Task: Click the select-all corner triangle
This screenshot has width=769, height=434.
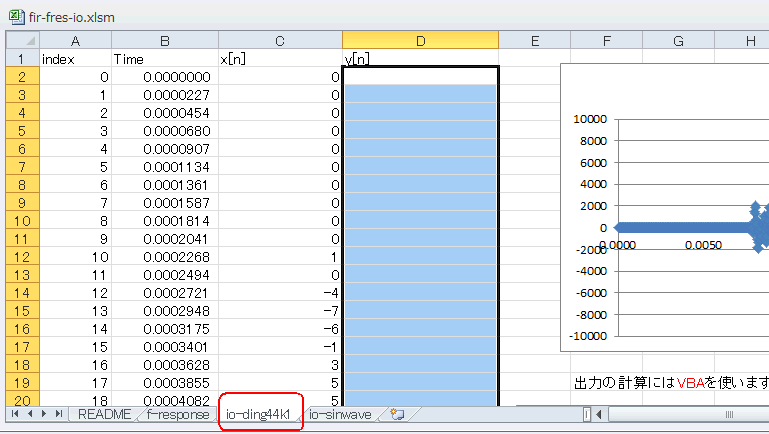Action: (23, 40)
